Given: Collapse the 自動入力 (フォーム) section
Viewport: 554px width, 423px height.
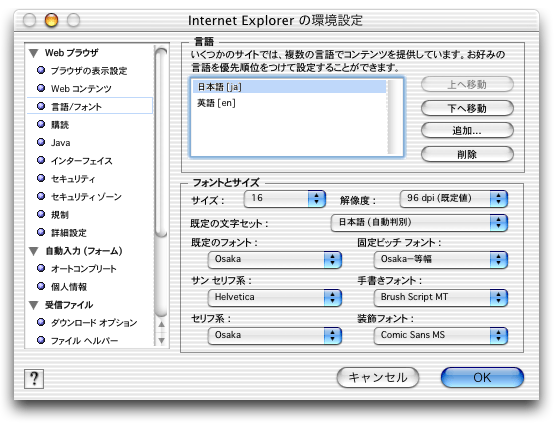Looking at the screenshot, I should pos(34,251).
